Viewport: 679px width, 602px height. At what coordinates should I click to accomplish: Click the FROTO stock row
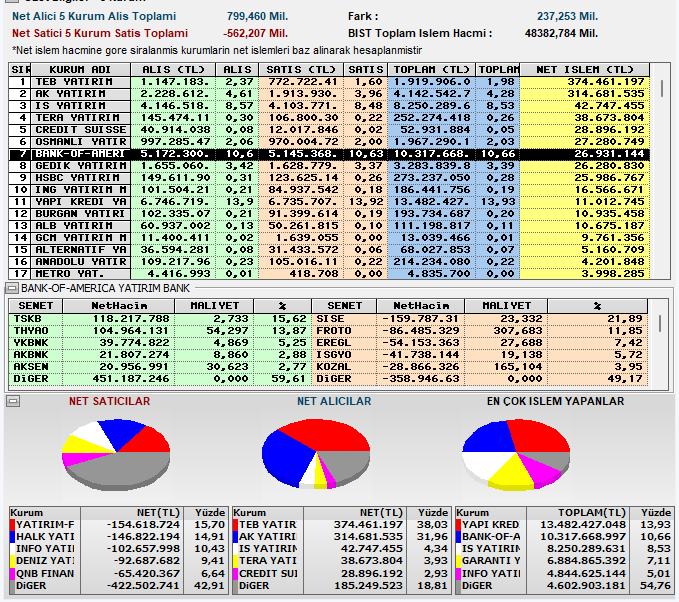pos(480,331)
